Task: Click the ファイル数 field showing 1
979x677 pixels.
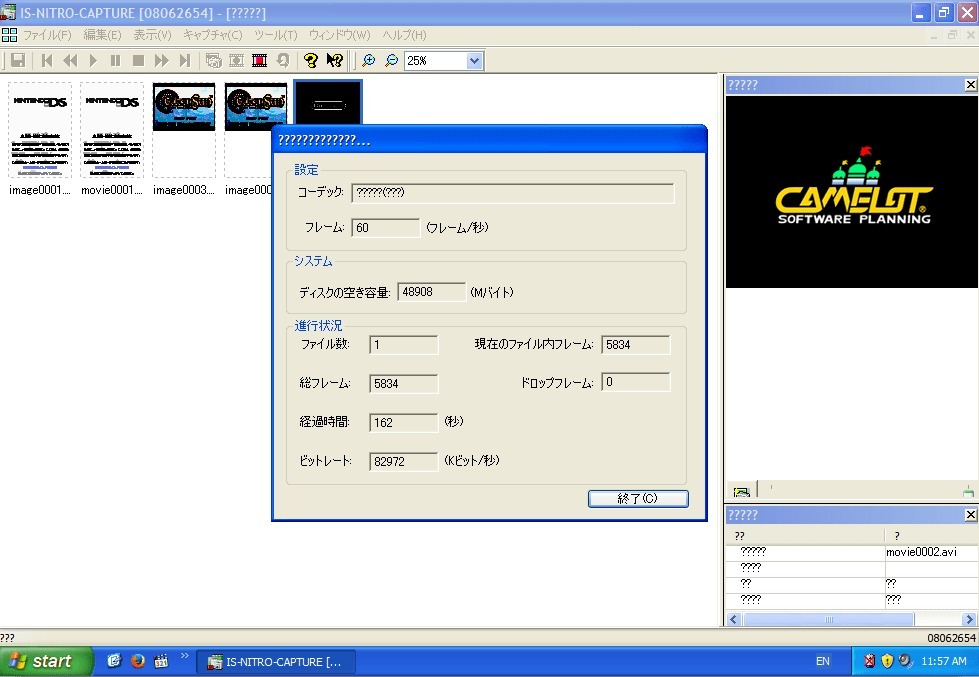Action: [404, 345]
